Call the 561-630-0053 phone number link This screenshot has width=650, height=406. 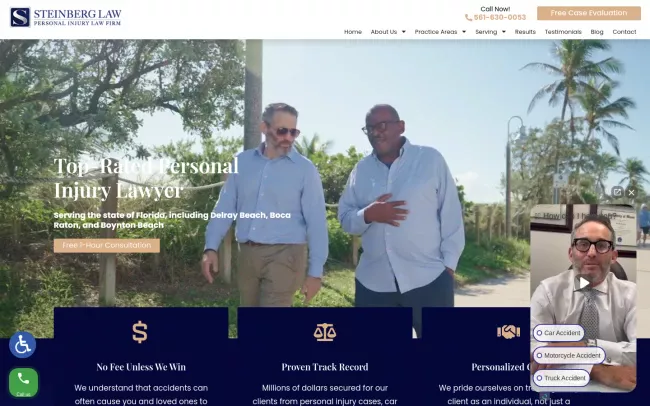[495, 17]
